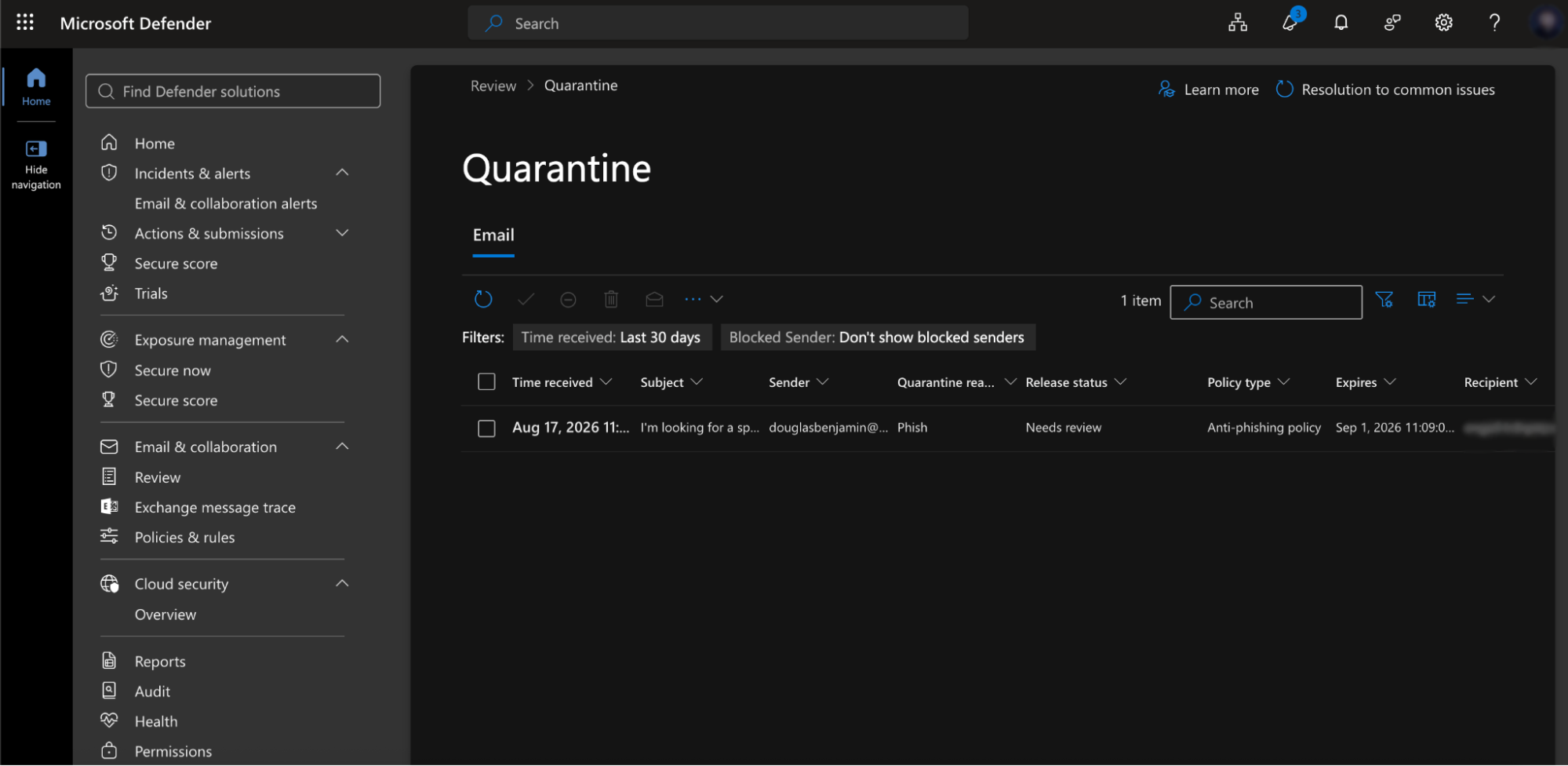Viewport: 1568px width, 766px height.
Task: Select all rows with header checkbox
Action: point(486,381)
